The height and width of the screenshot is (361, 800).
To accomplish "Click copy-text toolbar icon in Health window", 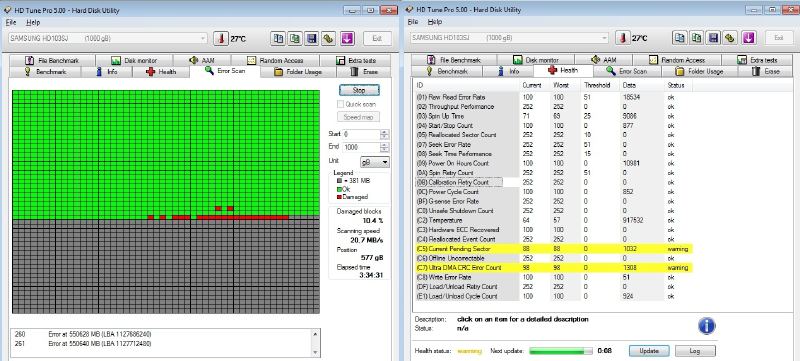I will 679,38.
